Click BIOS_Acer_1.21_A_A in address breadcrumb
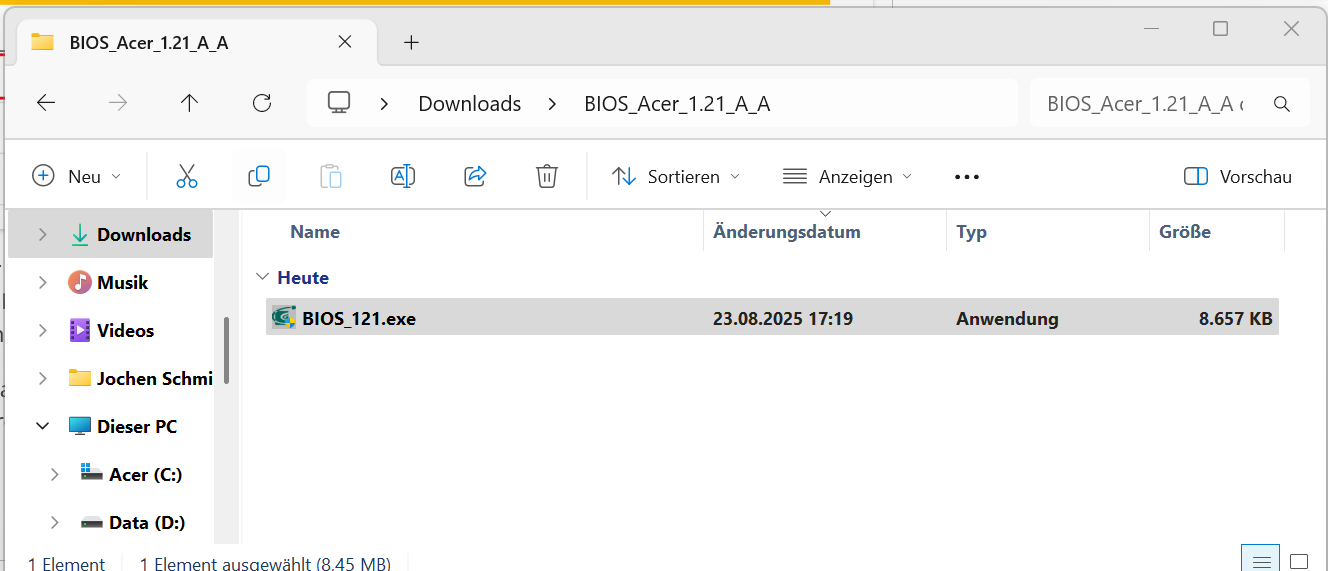This screenshot has width=1328, height=571. pos(677,104)
